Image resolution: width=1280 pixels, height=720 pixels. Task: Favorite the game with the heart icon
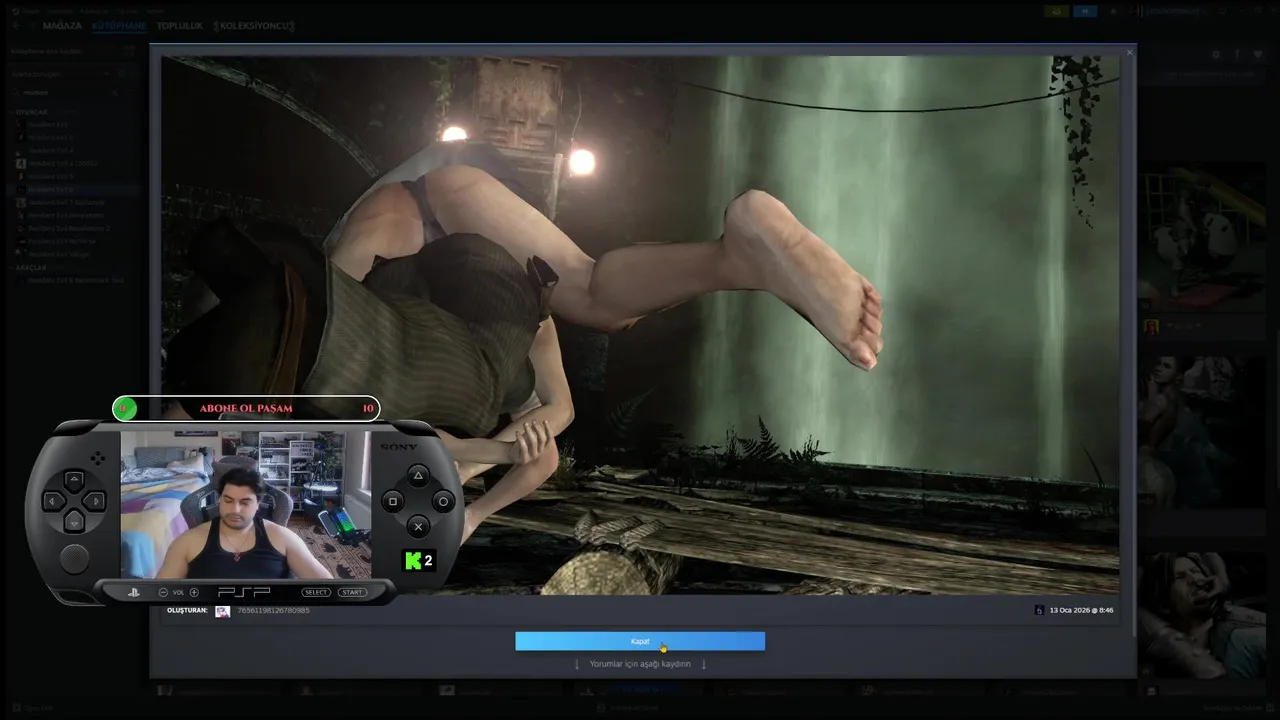(x=1258, y=54)
